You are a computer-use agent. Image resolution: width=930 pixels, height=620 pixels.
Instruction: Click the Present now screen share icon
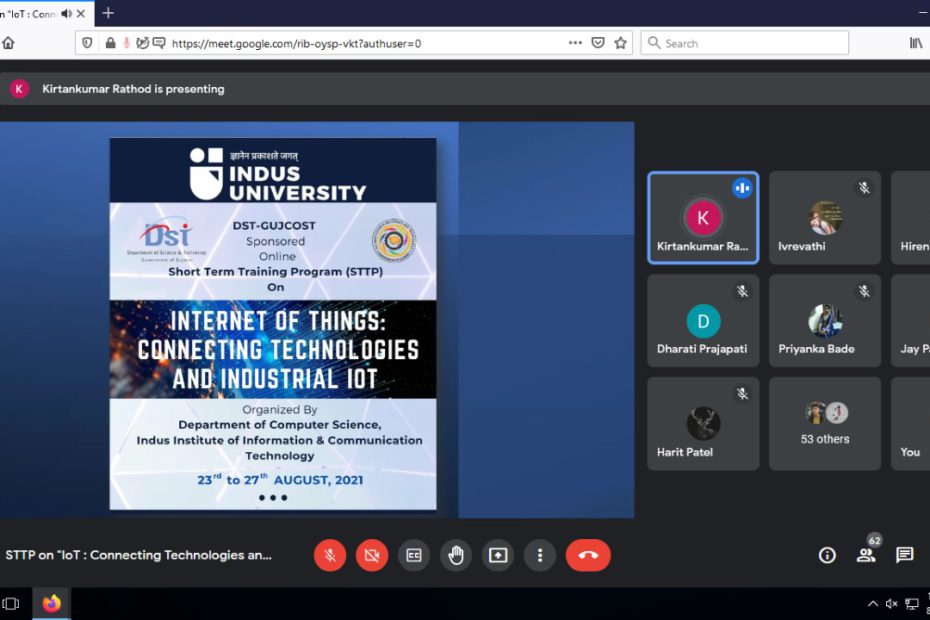point(498,555)
